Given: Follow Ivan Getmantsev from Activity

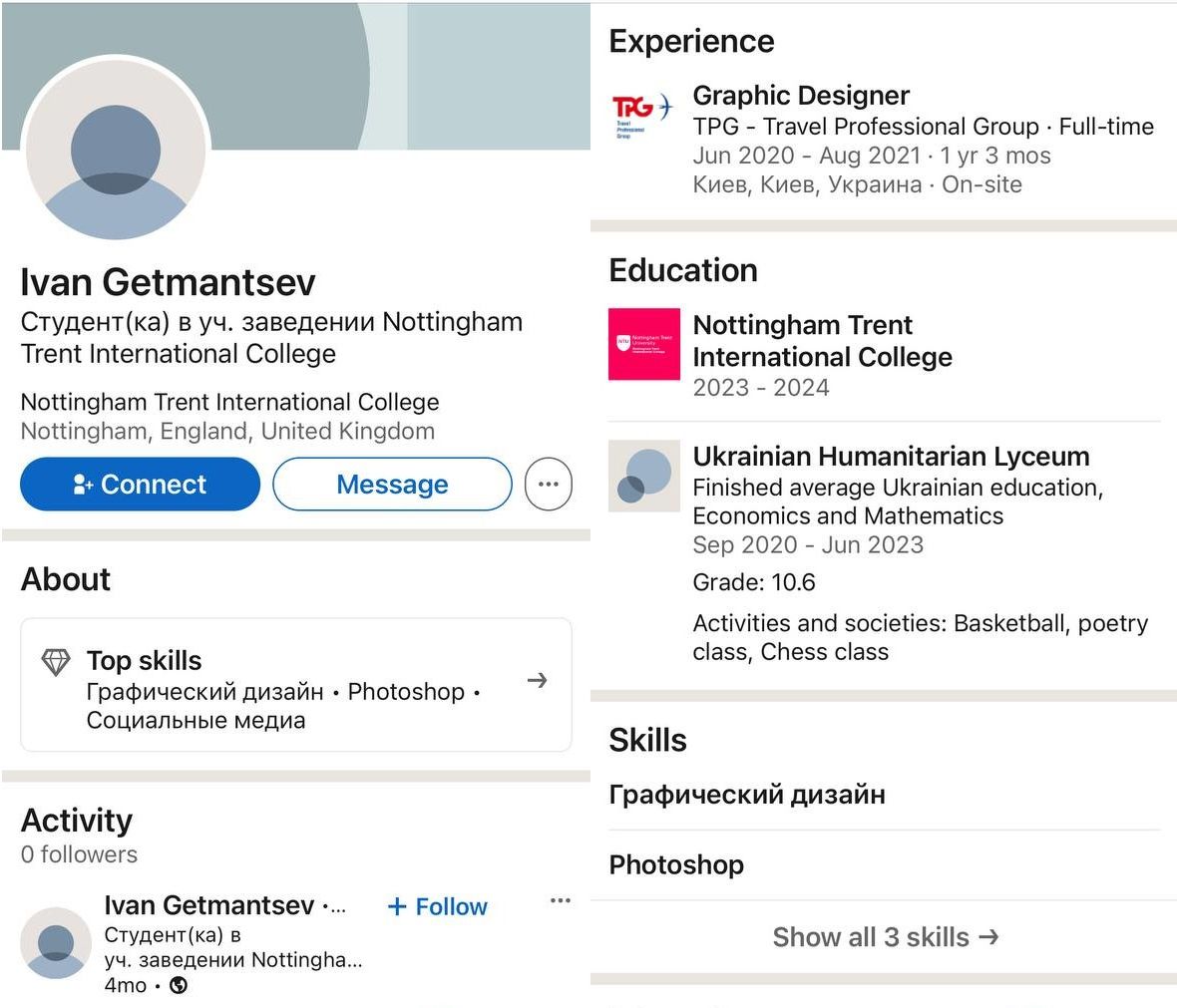Looking at the screenshot, I should pyautogui.click(x=437, y=906).
